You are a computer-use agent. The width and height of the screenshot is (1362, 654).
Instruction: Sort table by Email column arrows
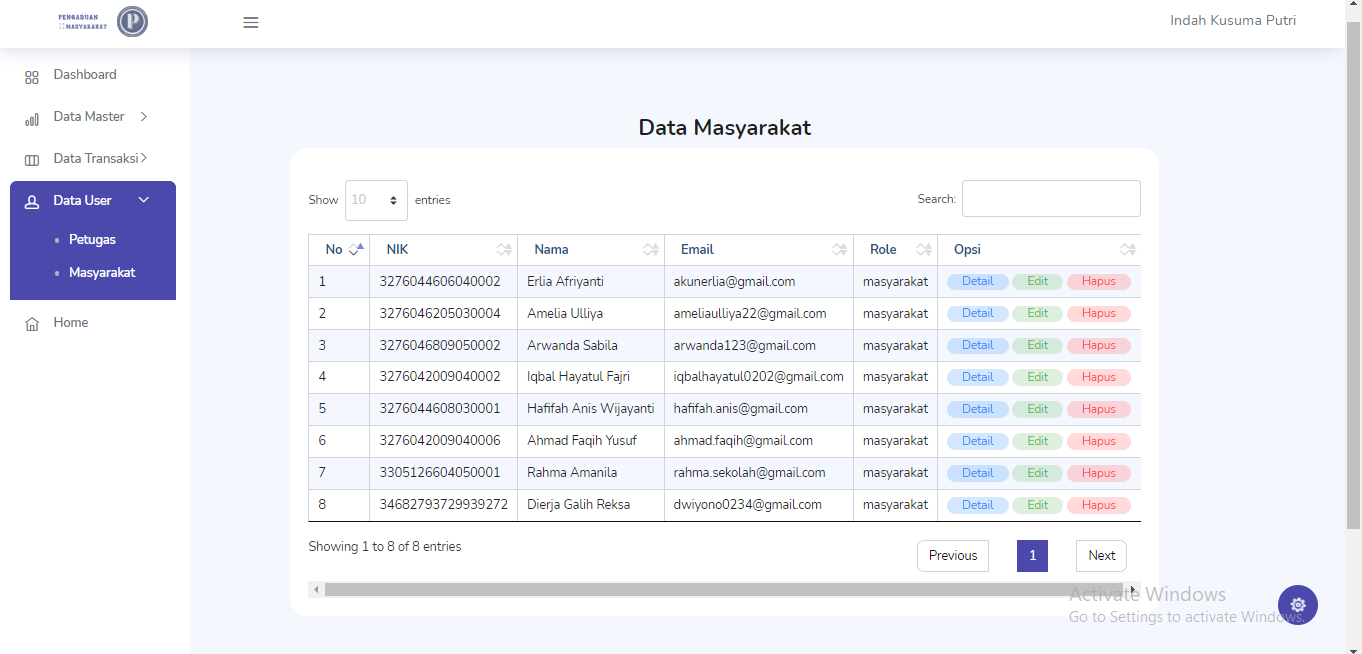(840, 250)
